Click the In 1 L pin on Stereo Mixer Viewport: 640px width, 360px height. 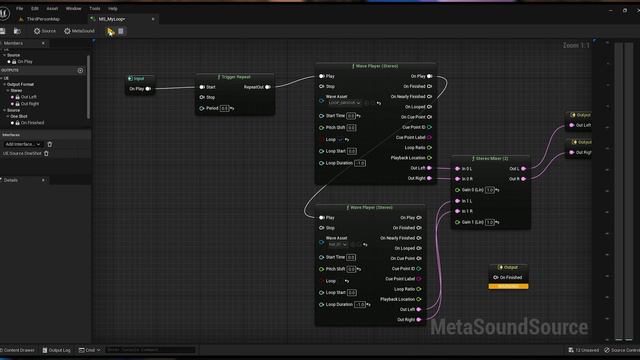click(457, 201)
